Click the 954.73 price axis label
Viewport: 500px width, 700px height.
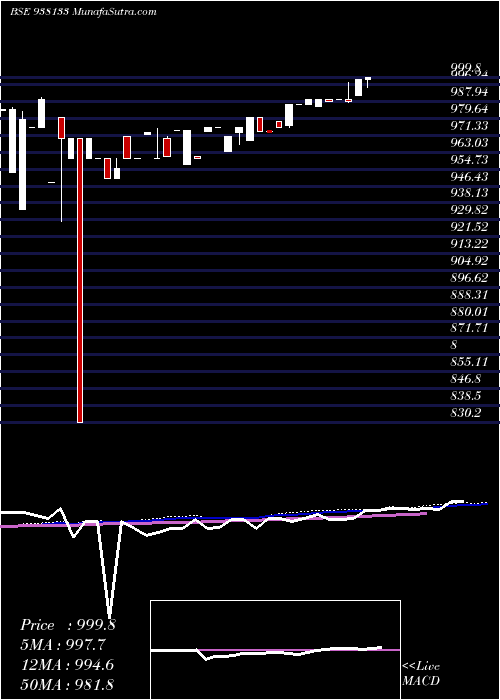pyautogui.click(x=469, y=160)
